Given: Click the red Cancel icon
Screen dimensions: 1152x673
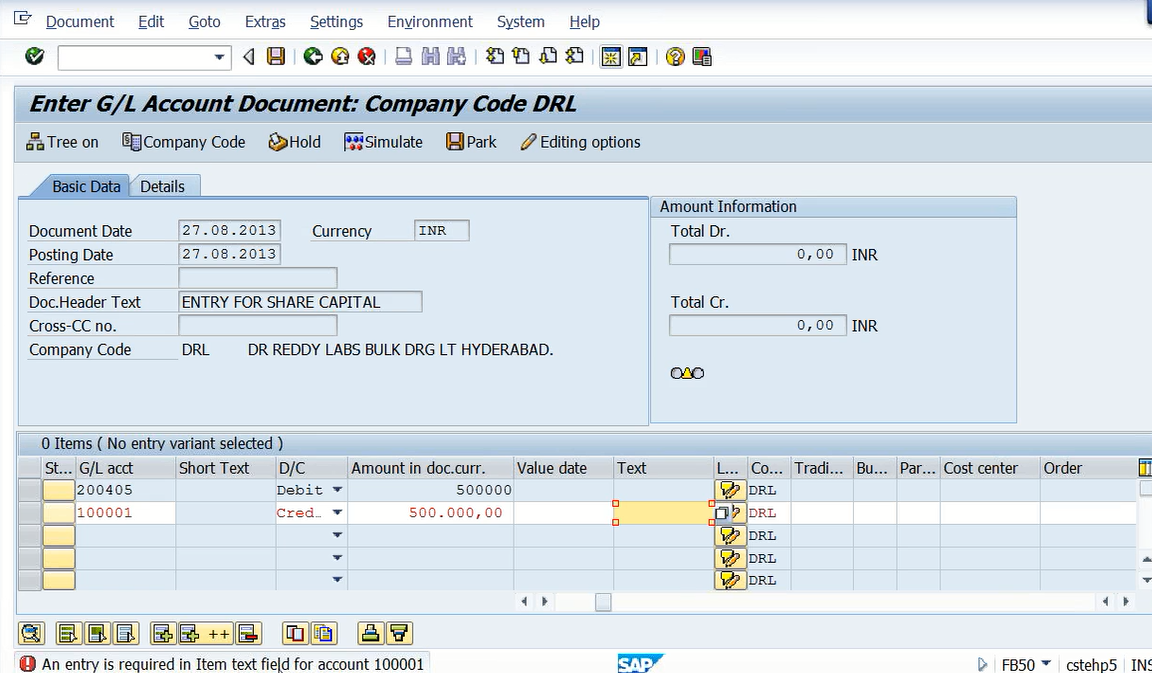Looking at the screenshot, I should (367, 57).
